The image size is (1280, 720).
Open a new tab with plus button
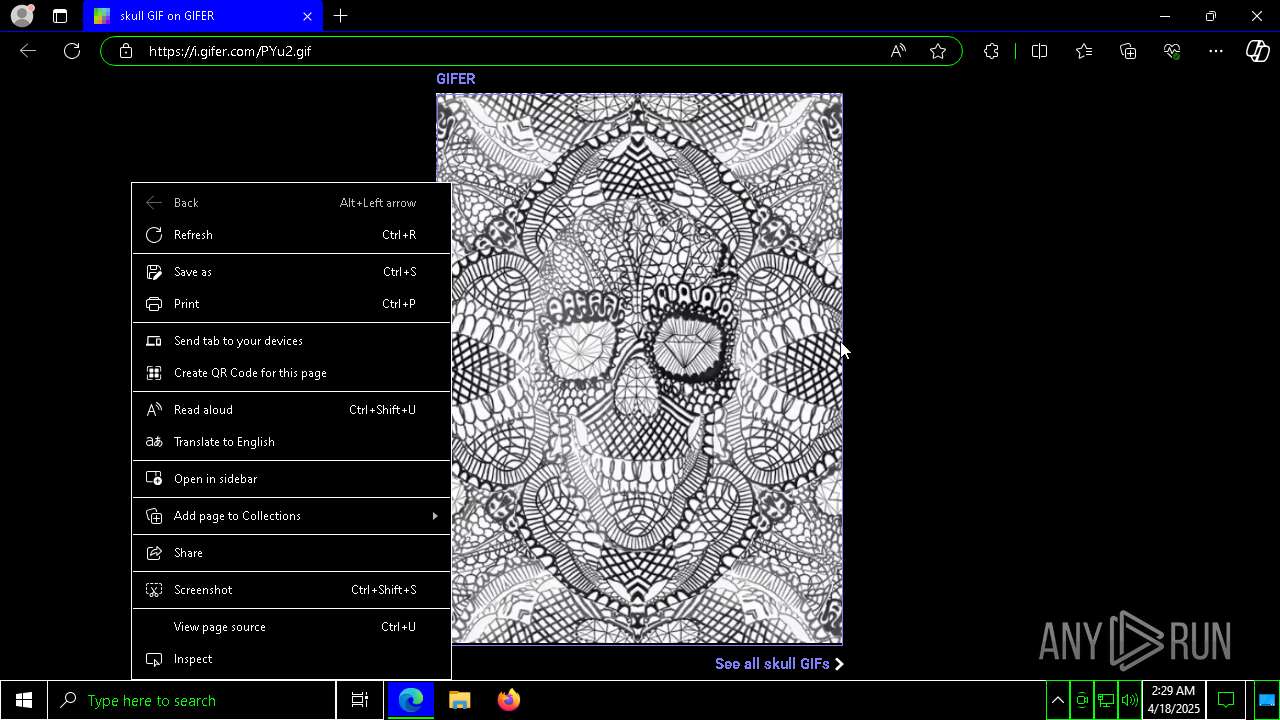(341, 16)
